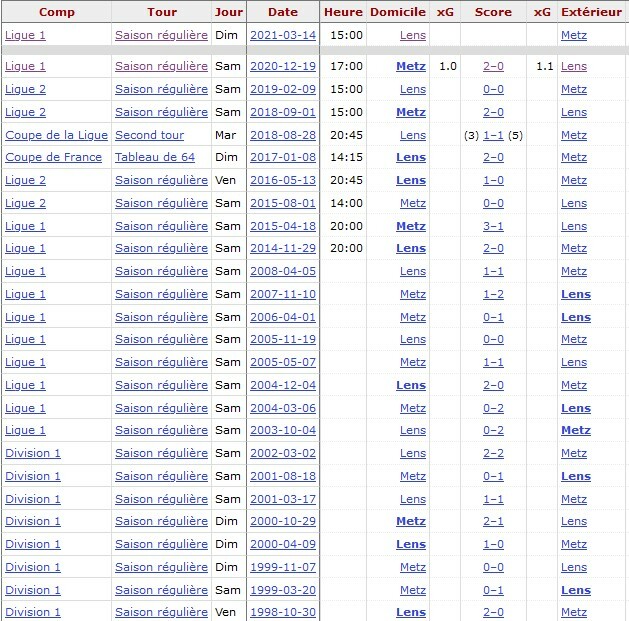This screenshot has height=621, width=629.
Task: Sort table by Heure column header
Action: coord(343,12)
